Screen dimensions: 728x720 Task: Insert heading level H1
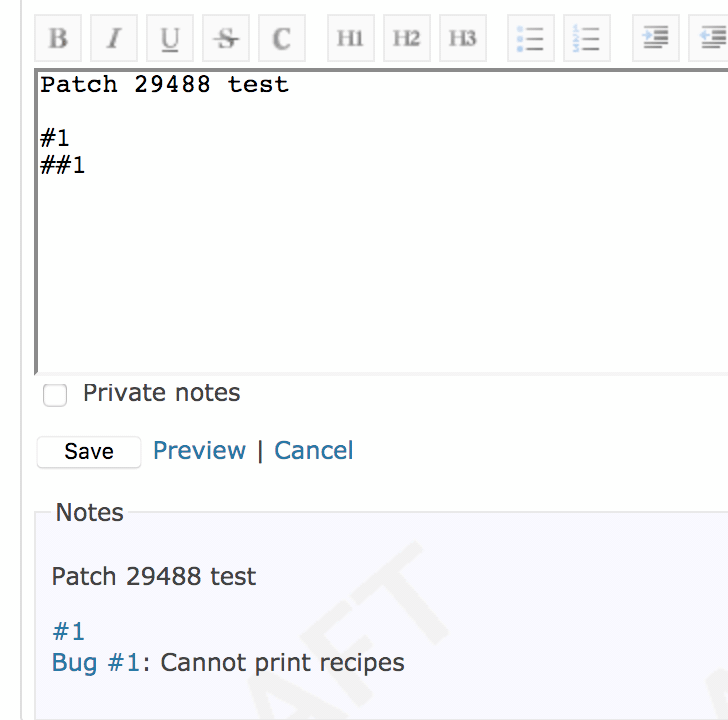351,38
